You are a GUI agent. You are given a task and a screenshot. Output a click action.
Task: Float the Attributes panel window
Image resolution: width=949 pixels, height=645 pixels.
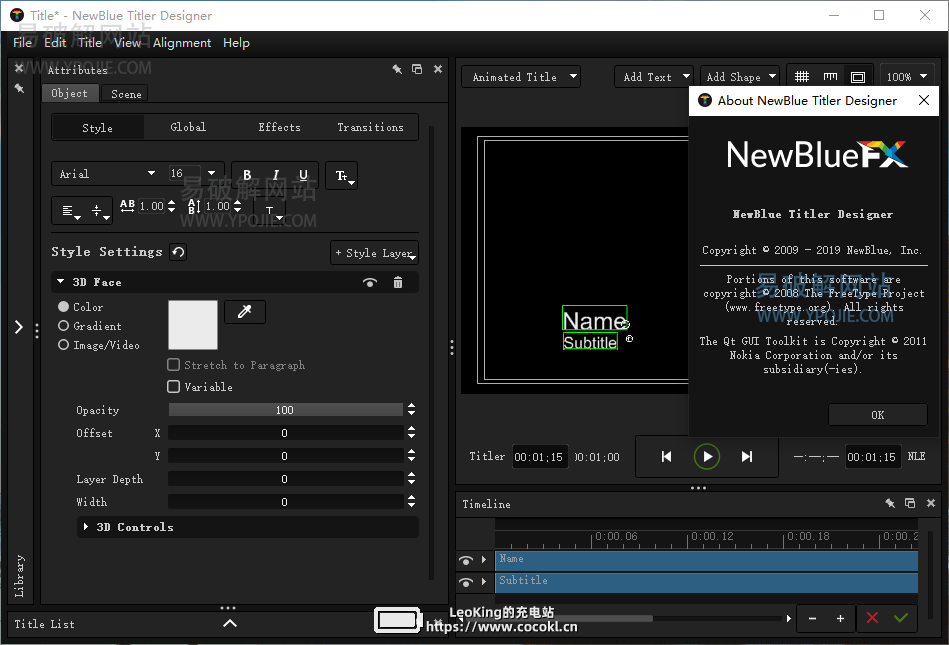tap(417, 69)
